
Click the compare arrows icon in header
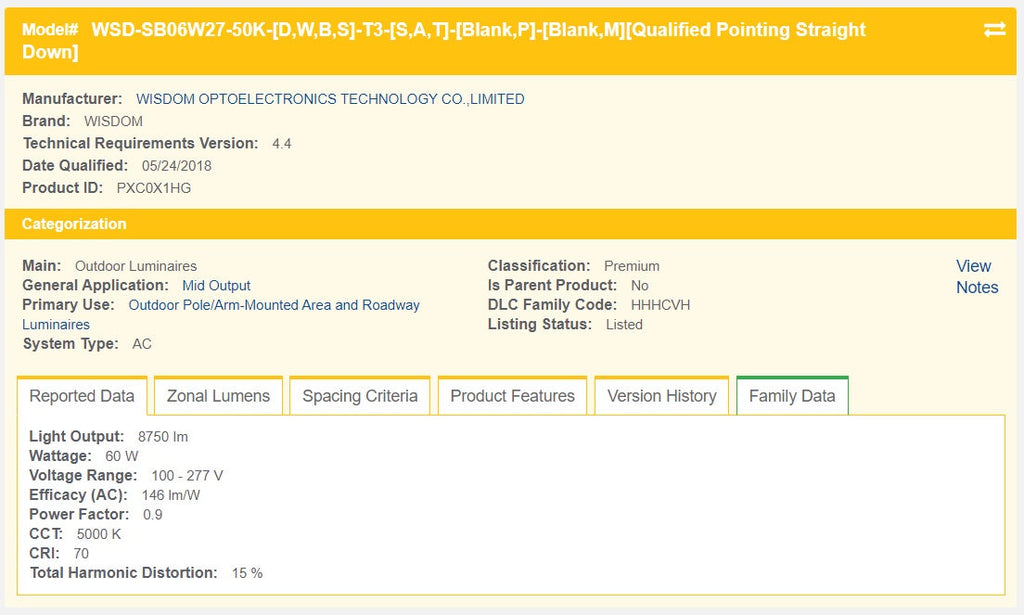(994, 30)
